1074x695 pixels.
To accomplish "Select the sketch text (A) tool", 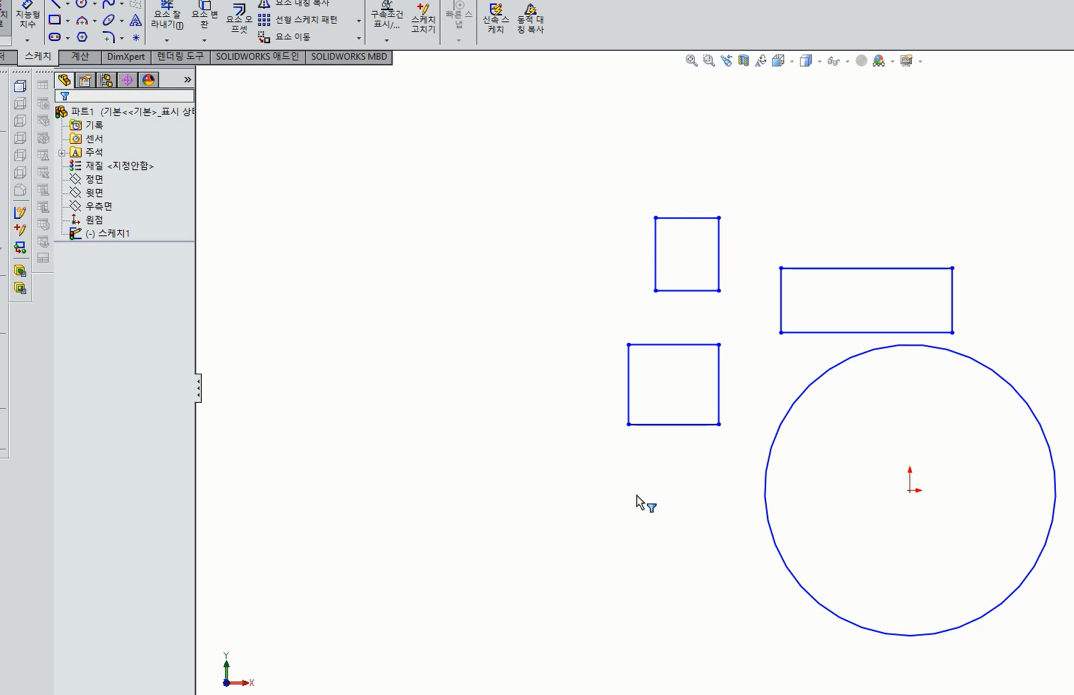I will (136, 21).
